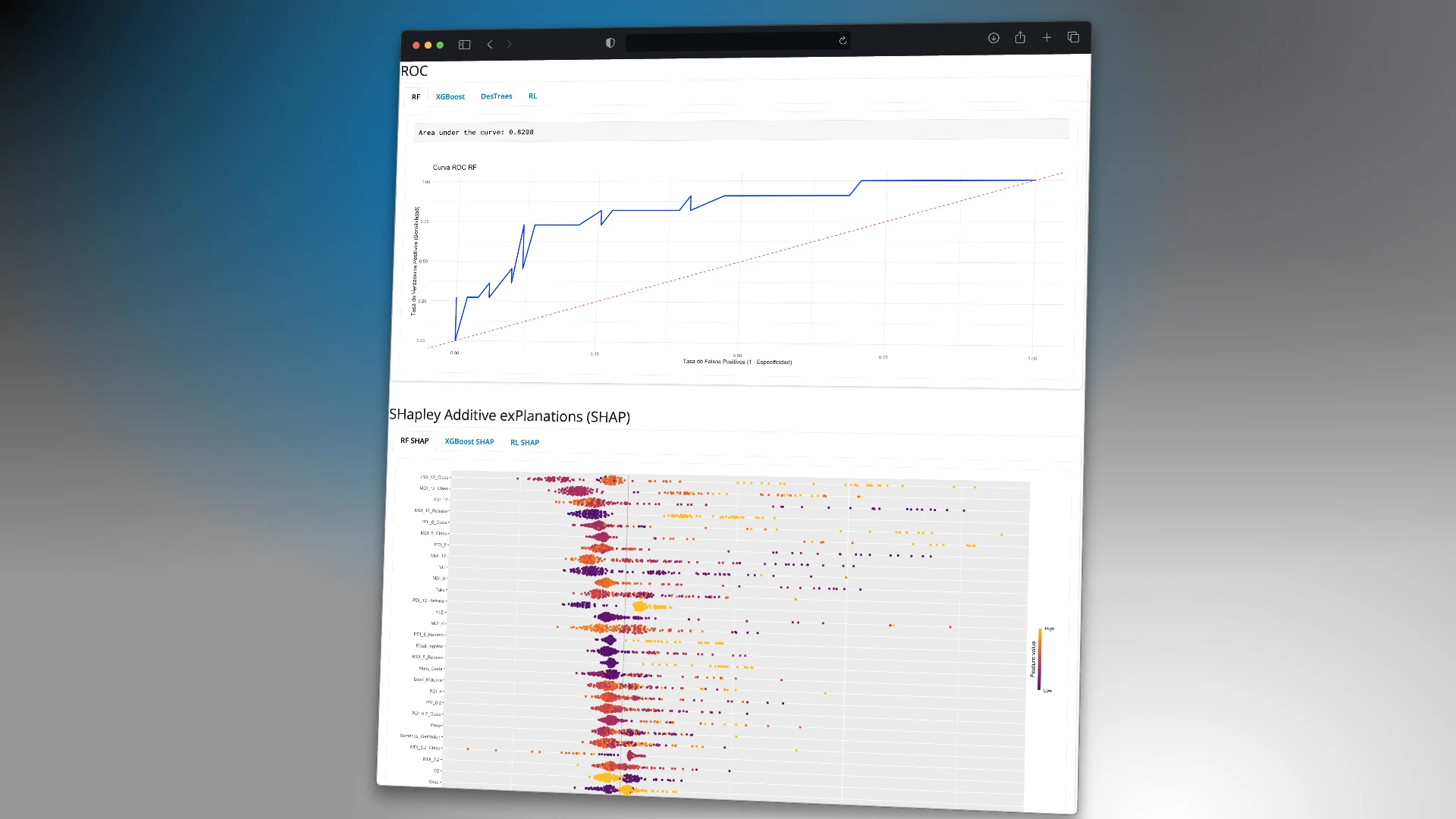Open a new browser tab

pos(1046,37)
